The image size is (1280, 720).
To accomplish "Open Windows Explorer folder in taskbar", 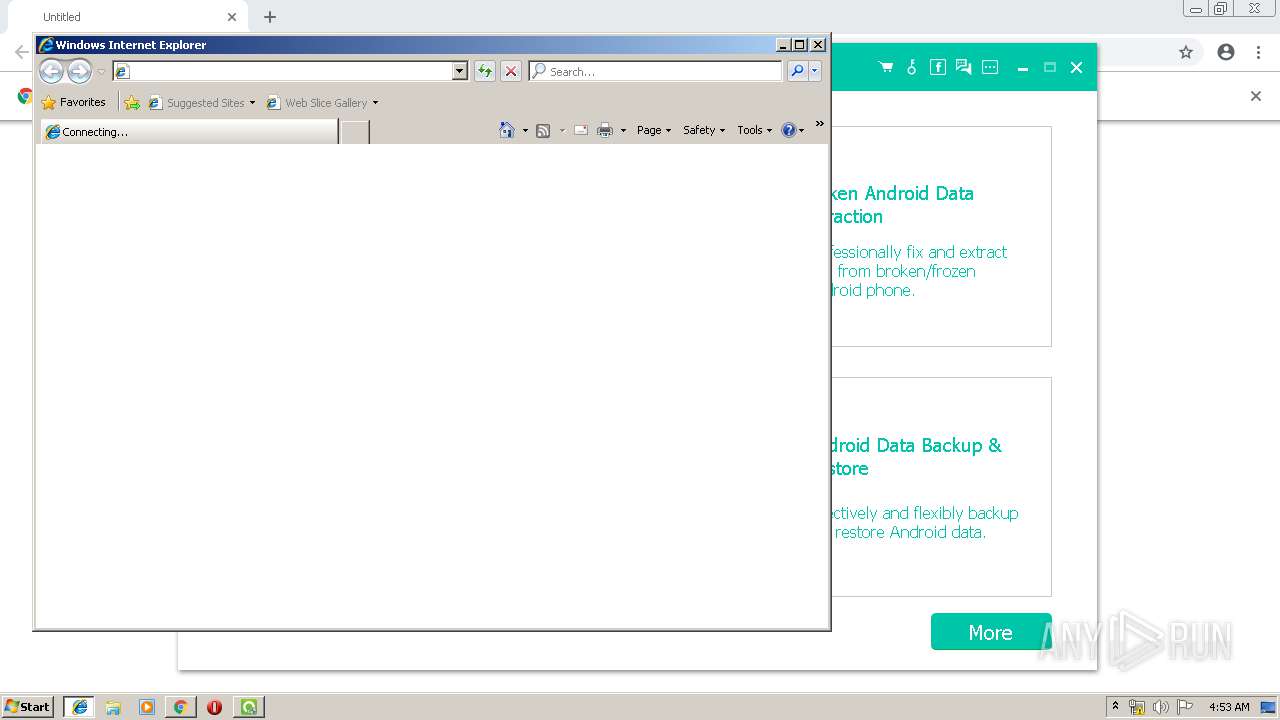I will tap(113, 706).
